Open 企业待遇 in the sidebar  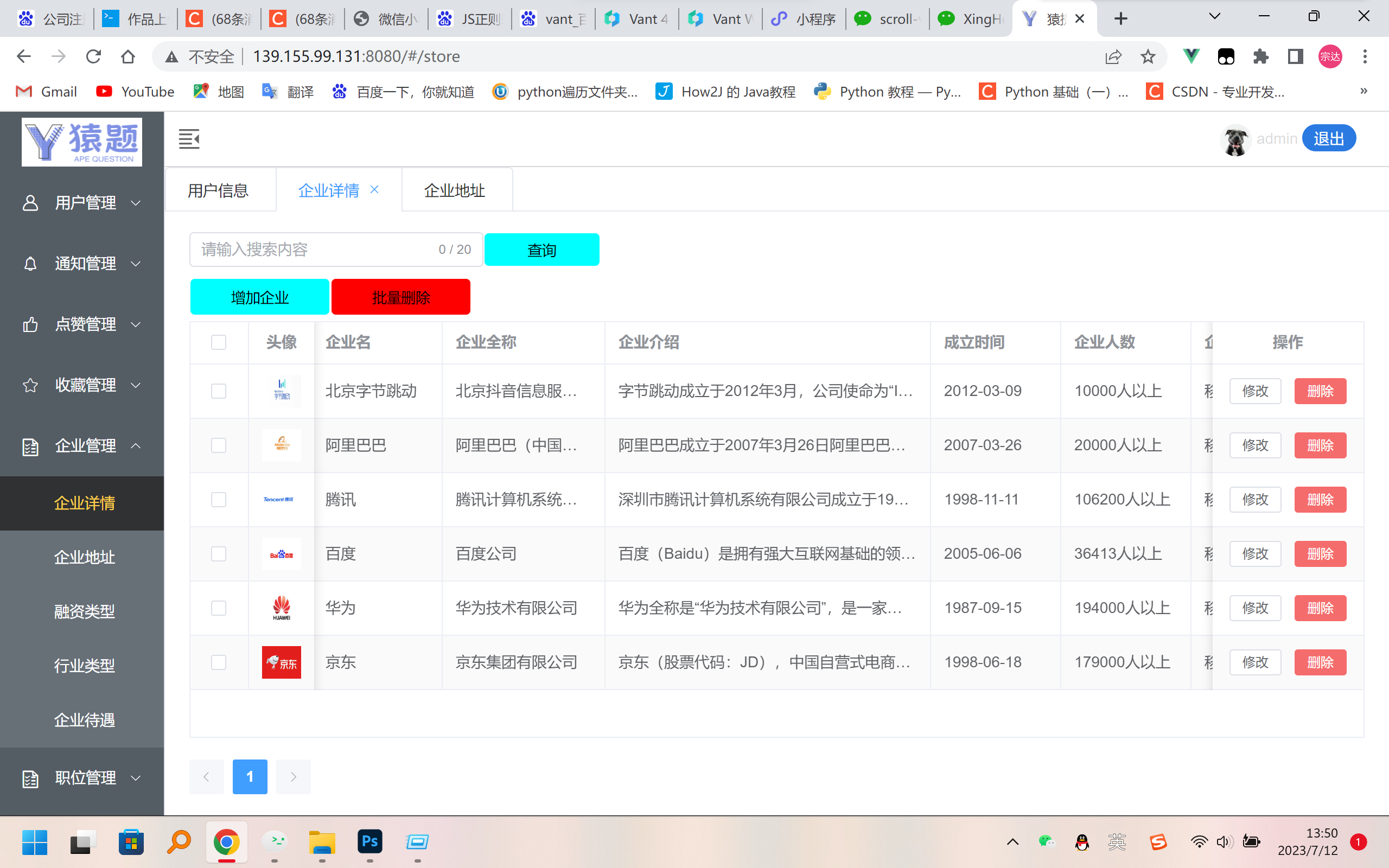pos(82,720)
